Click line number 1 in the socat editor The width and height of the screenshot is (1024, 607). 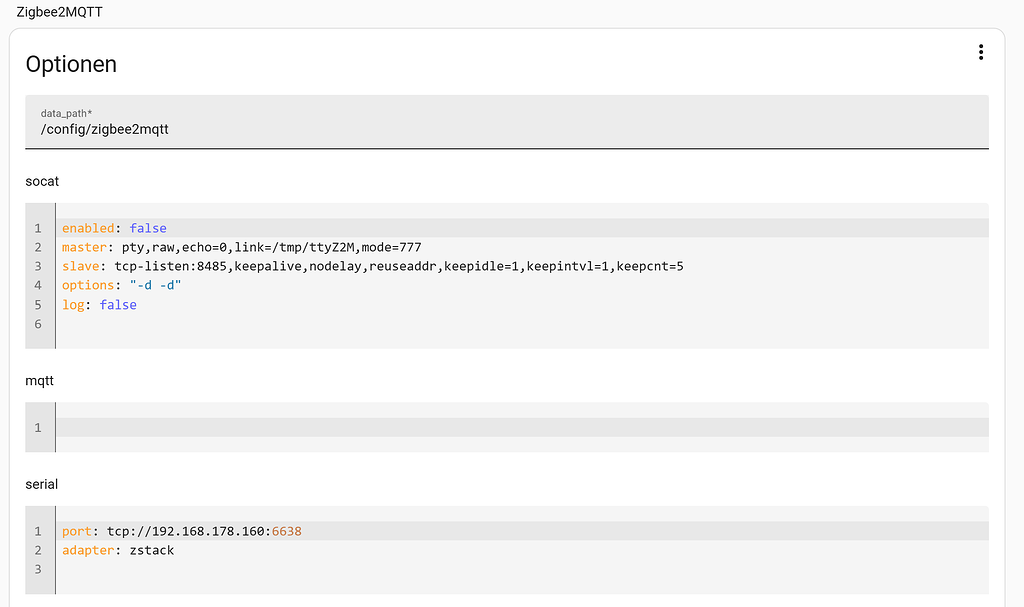pyautogui.click(x=38, y=227)
